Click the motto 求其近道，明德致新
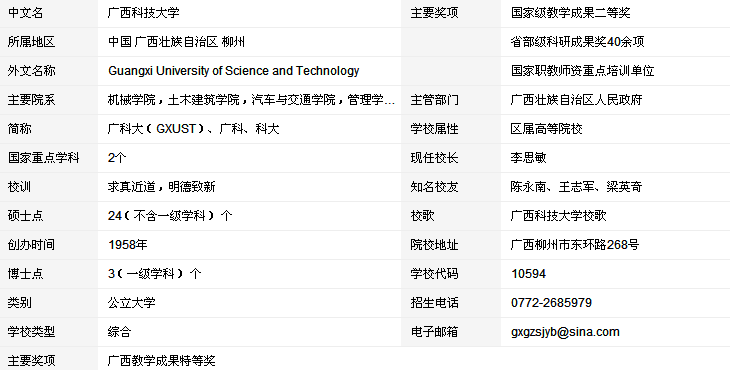 (162, 187)
